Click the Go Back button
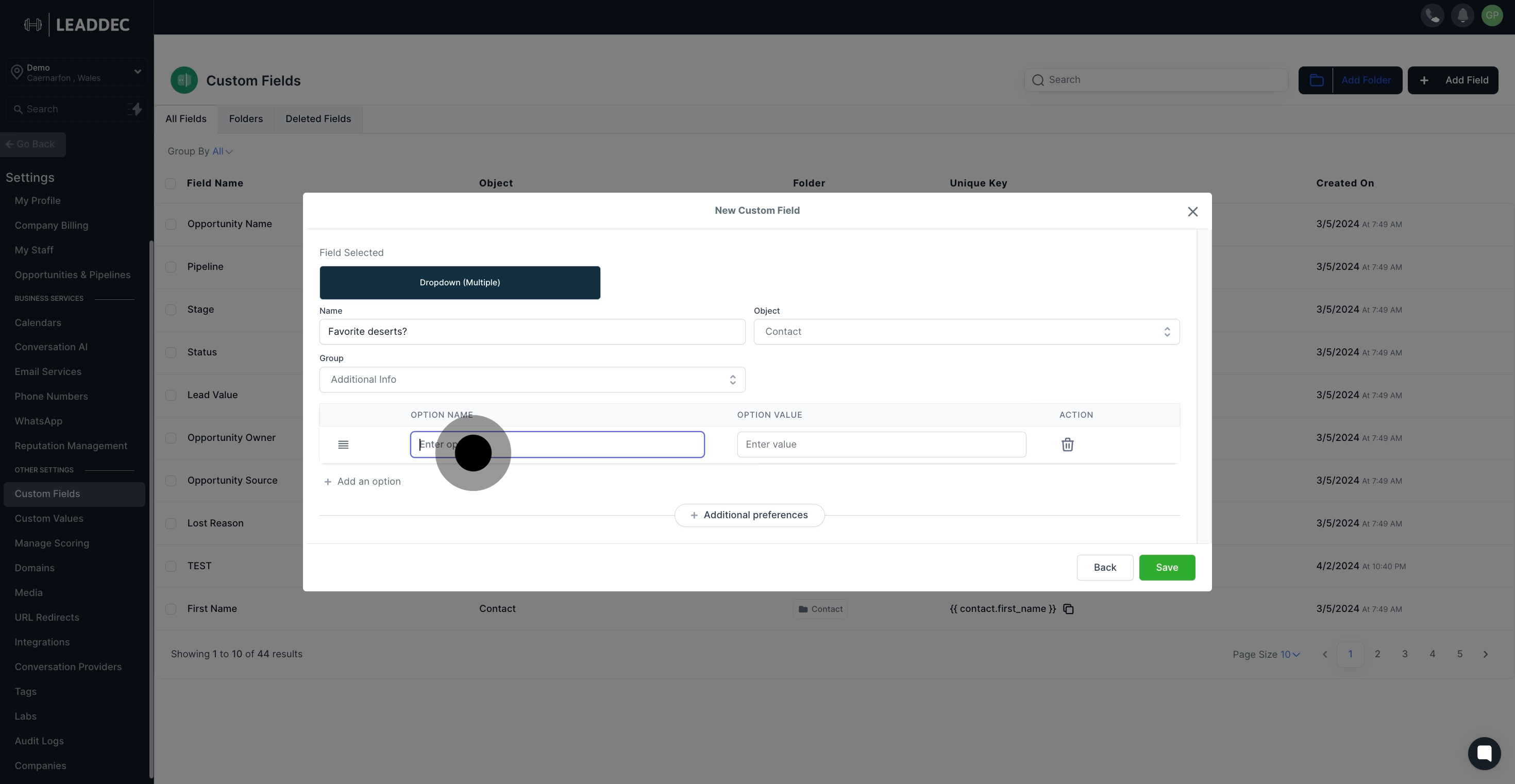The height and width of the screenshot is (784, 1515). click(x=33, y=145)
